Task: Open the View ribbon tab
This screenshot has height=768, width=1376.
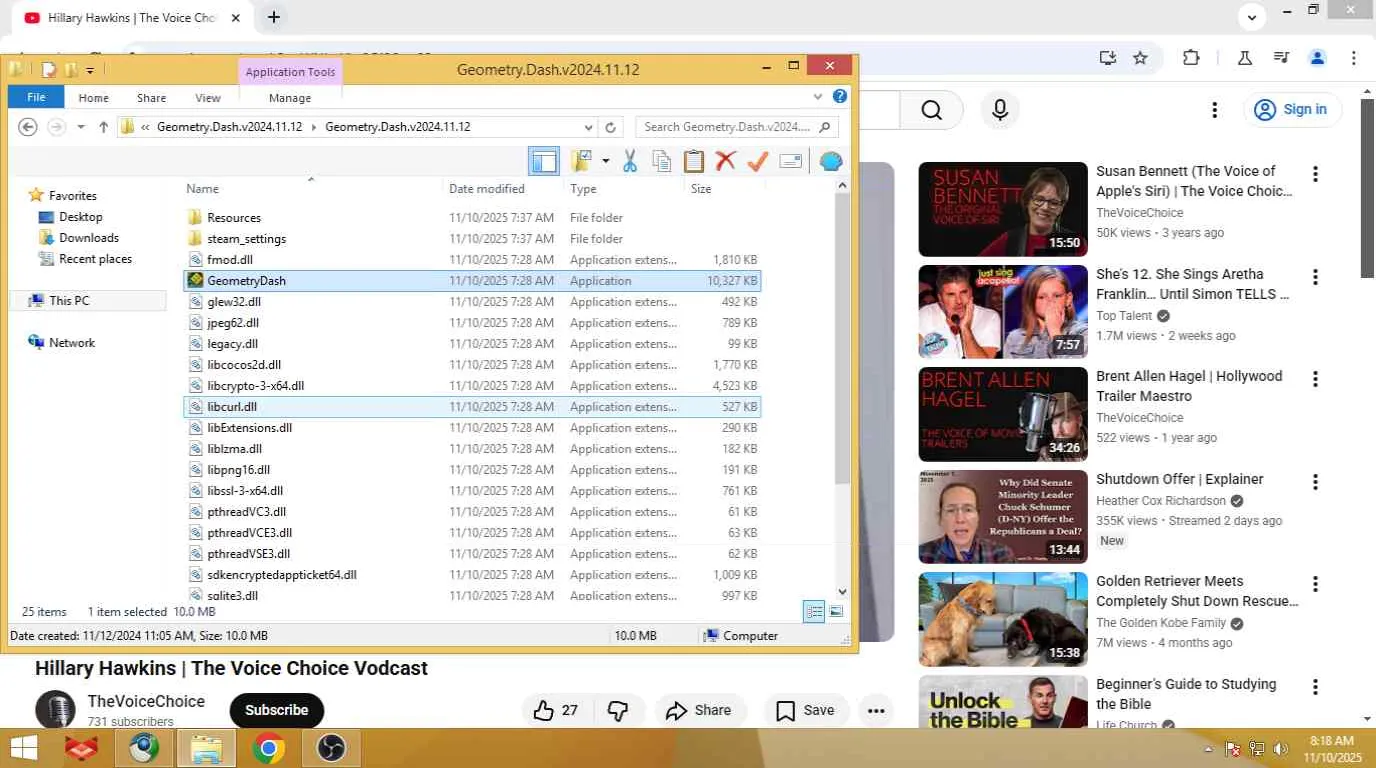Action: (208, 98)
